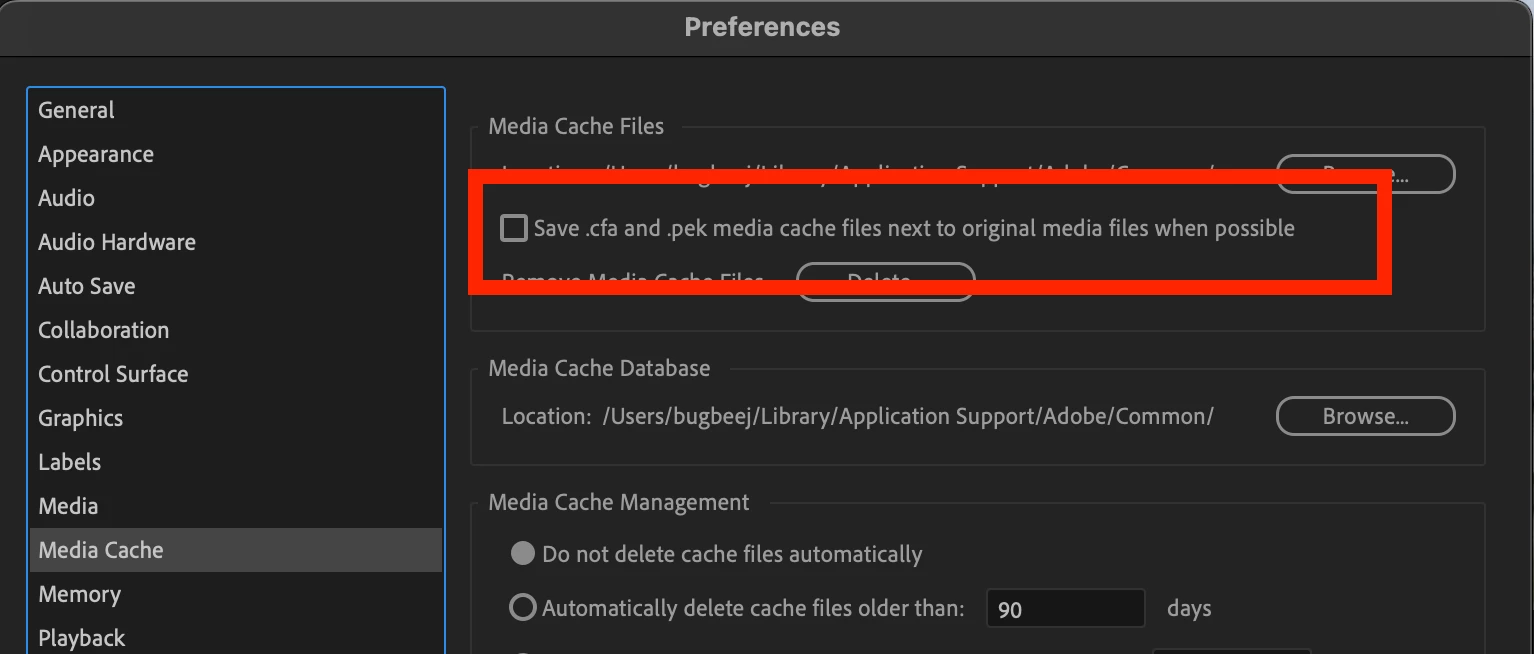Choose Automatically delete cache files older than option
Viewport: 1534px width, 654px height.
click(x=523, y=607)
